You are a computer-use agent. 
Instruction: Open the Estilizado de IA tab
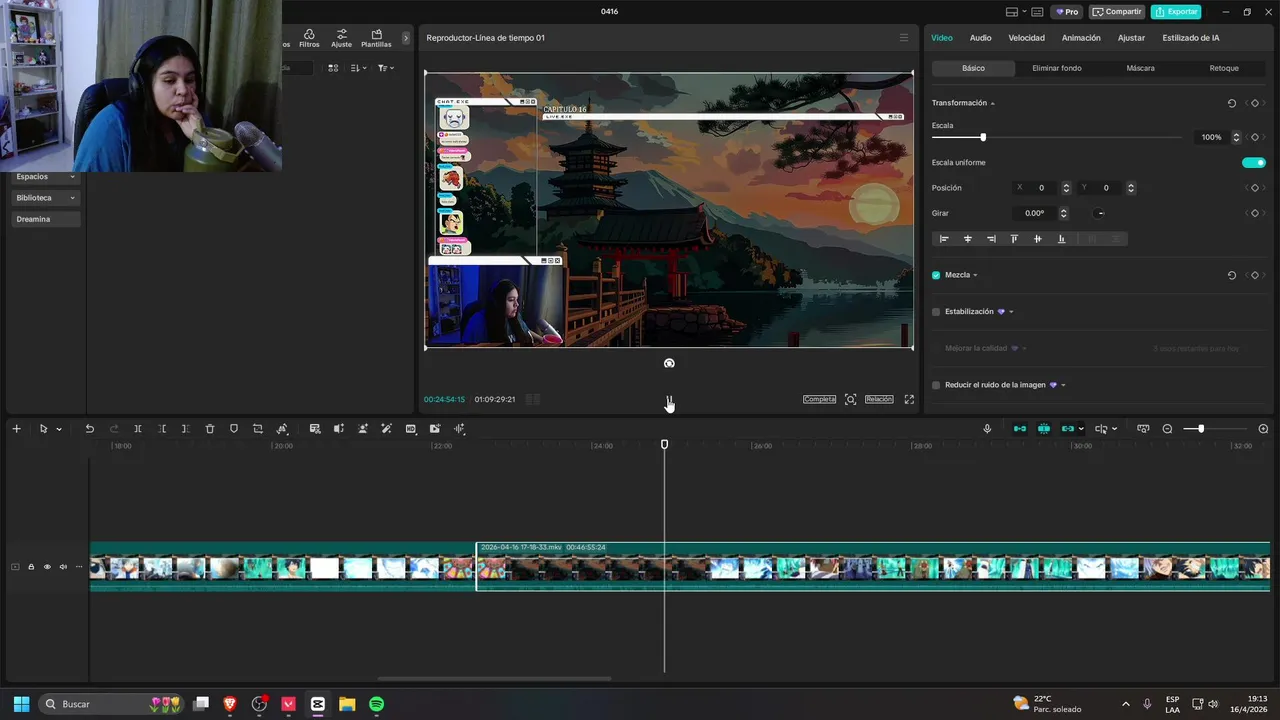tap(1190, 38)
